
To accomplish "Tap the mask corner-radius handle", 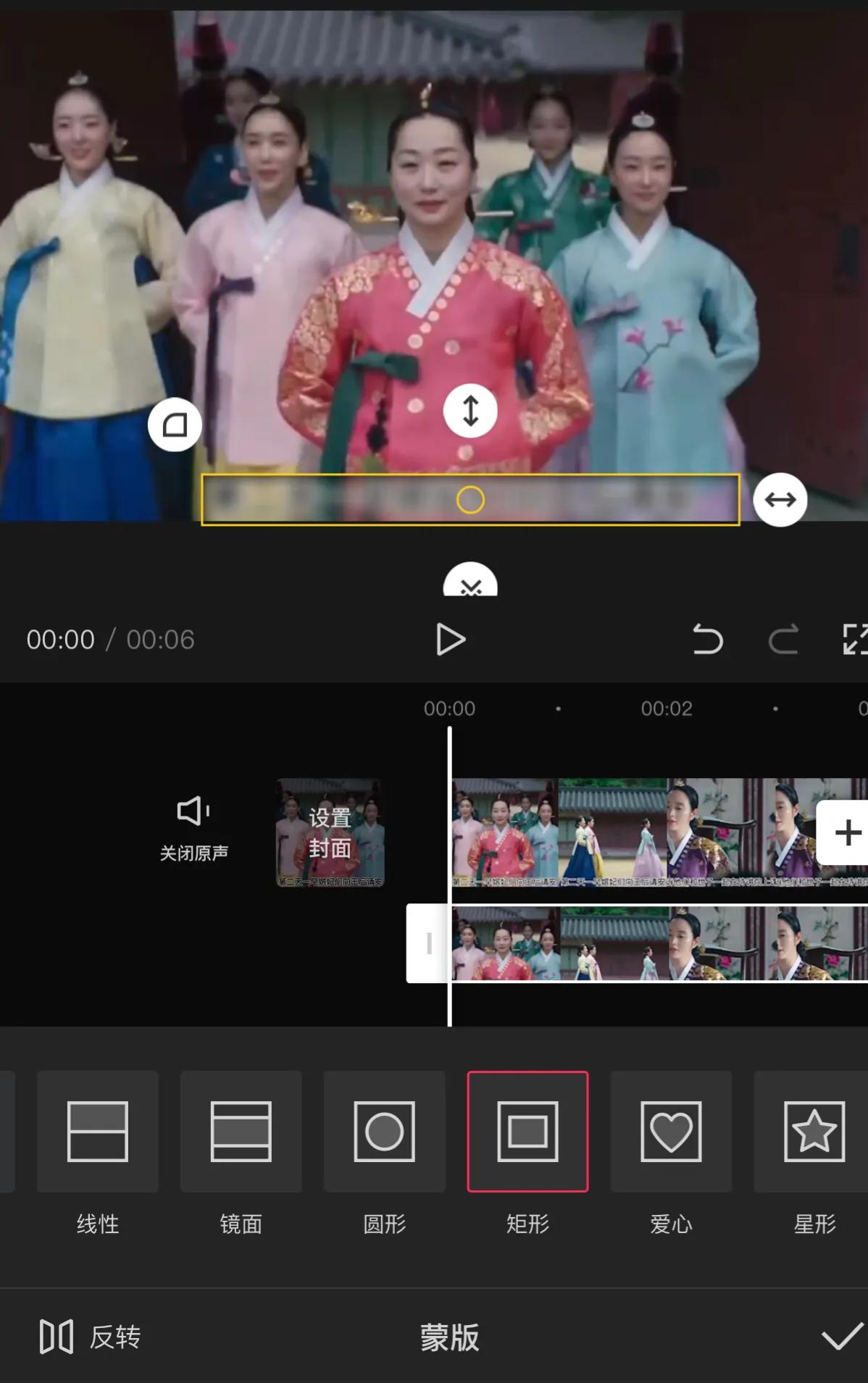I will point(175,425).
